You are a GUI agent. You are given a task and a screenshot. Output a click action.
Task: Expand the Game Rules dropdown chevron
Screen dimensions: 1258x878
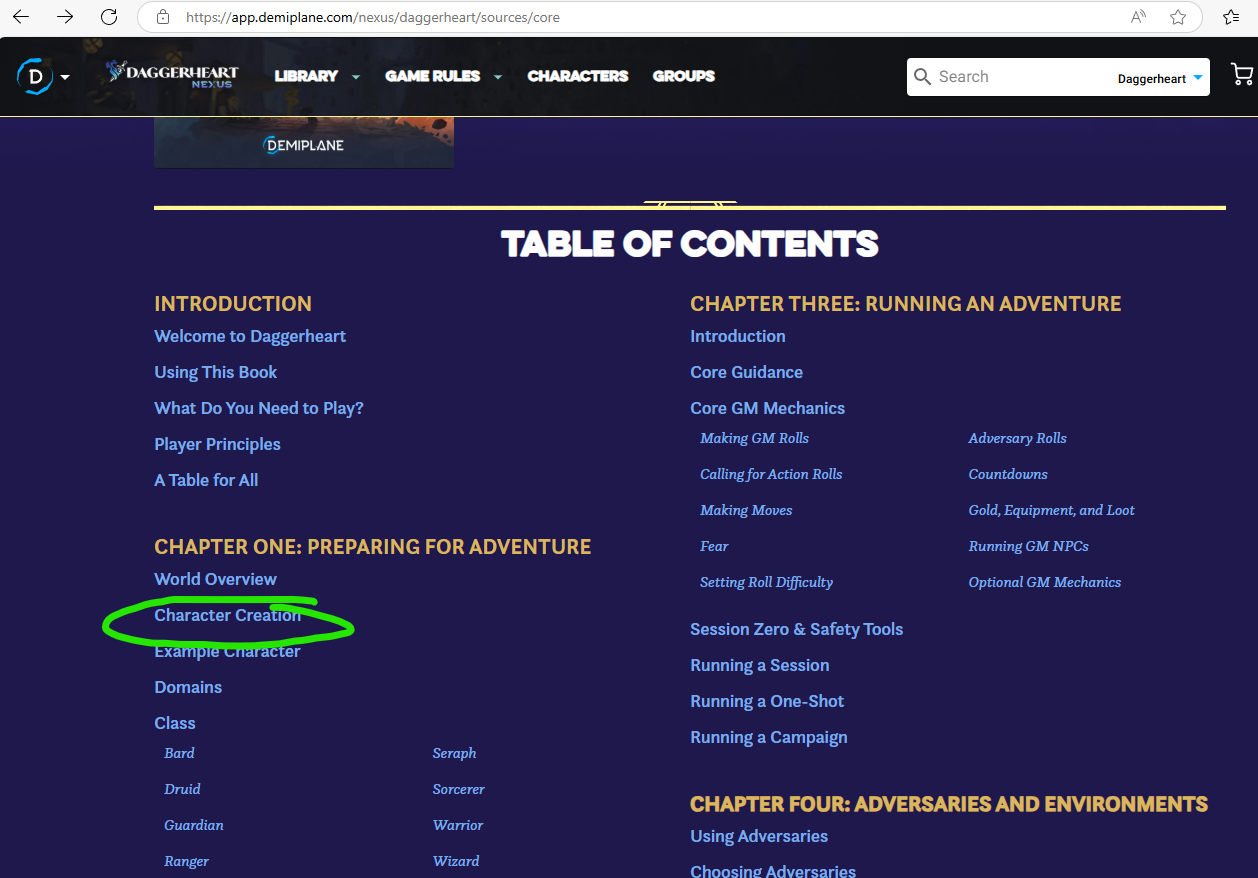[497, 76]
